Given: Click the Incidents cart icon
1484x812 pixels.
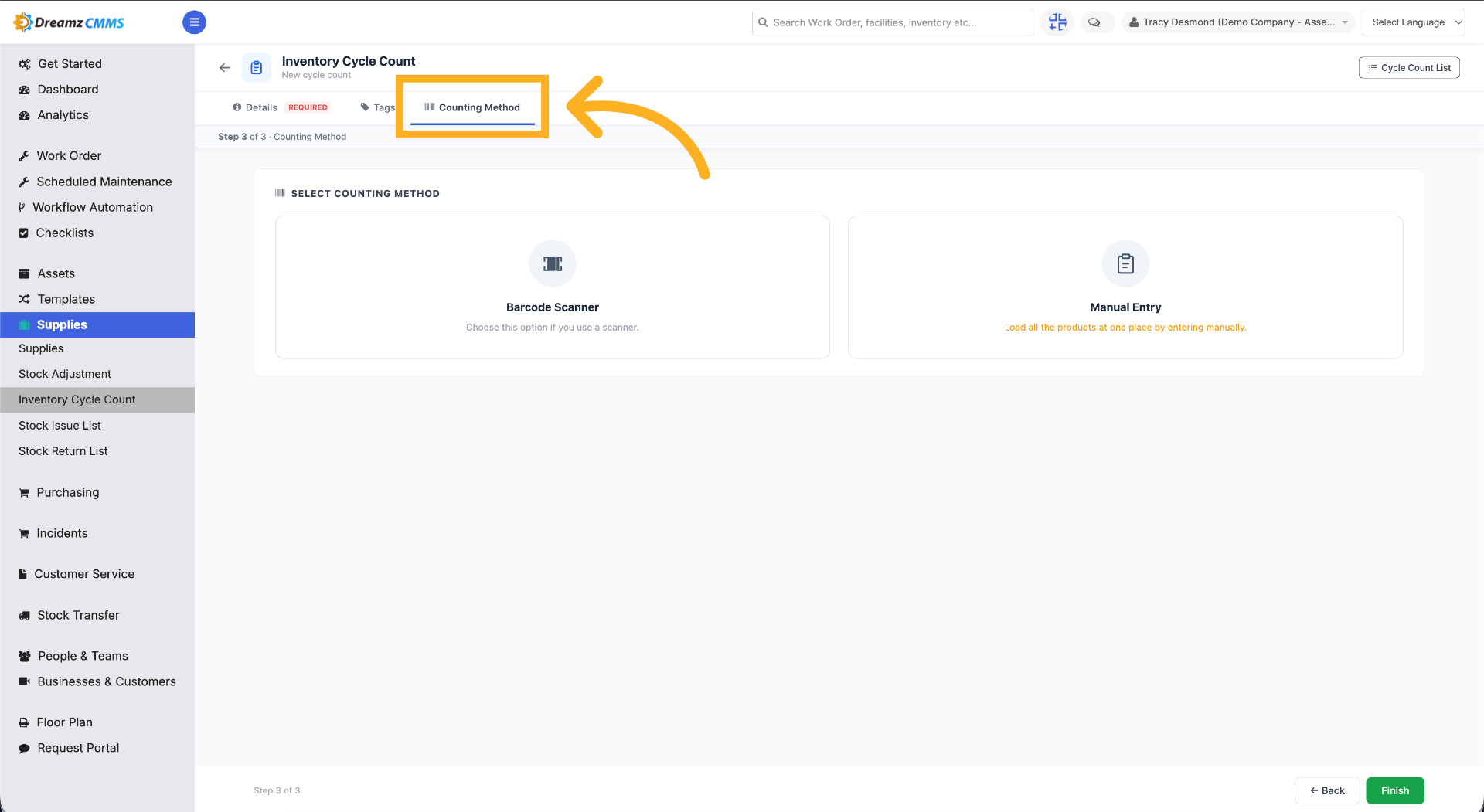Looking at the screenshot, I should [24, 534].
